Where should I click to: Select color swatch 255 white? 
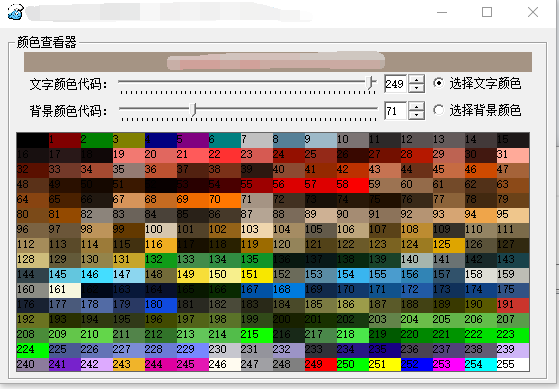[x=513, y=364]
